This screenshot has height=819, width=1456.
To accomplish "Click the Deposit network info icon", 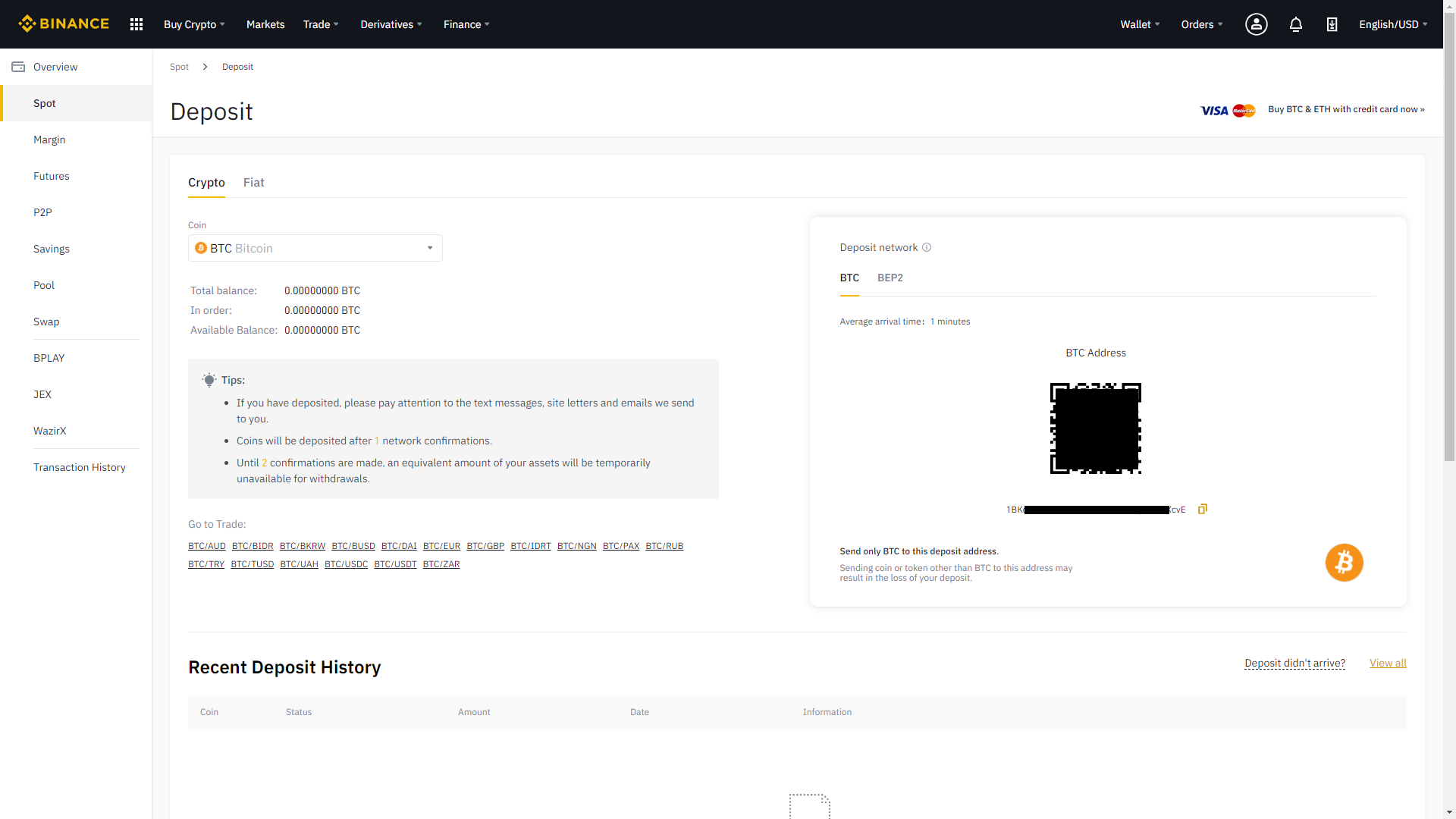I will [x=927, y=247].
